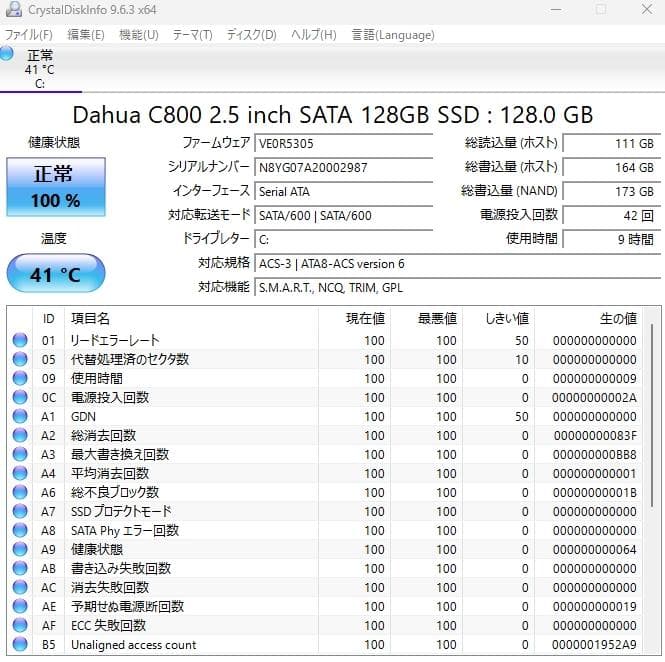Viewport: 665px width, 662px height.
Task: Click status orb of 平均消去回数 row
Action: pyautogui.click(x=20, y=473)
